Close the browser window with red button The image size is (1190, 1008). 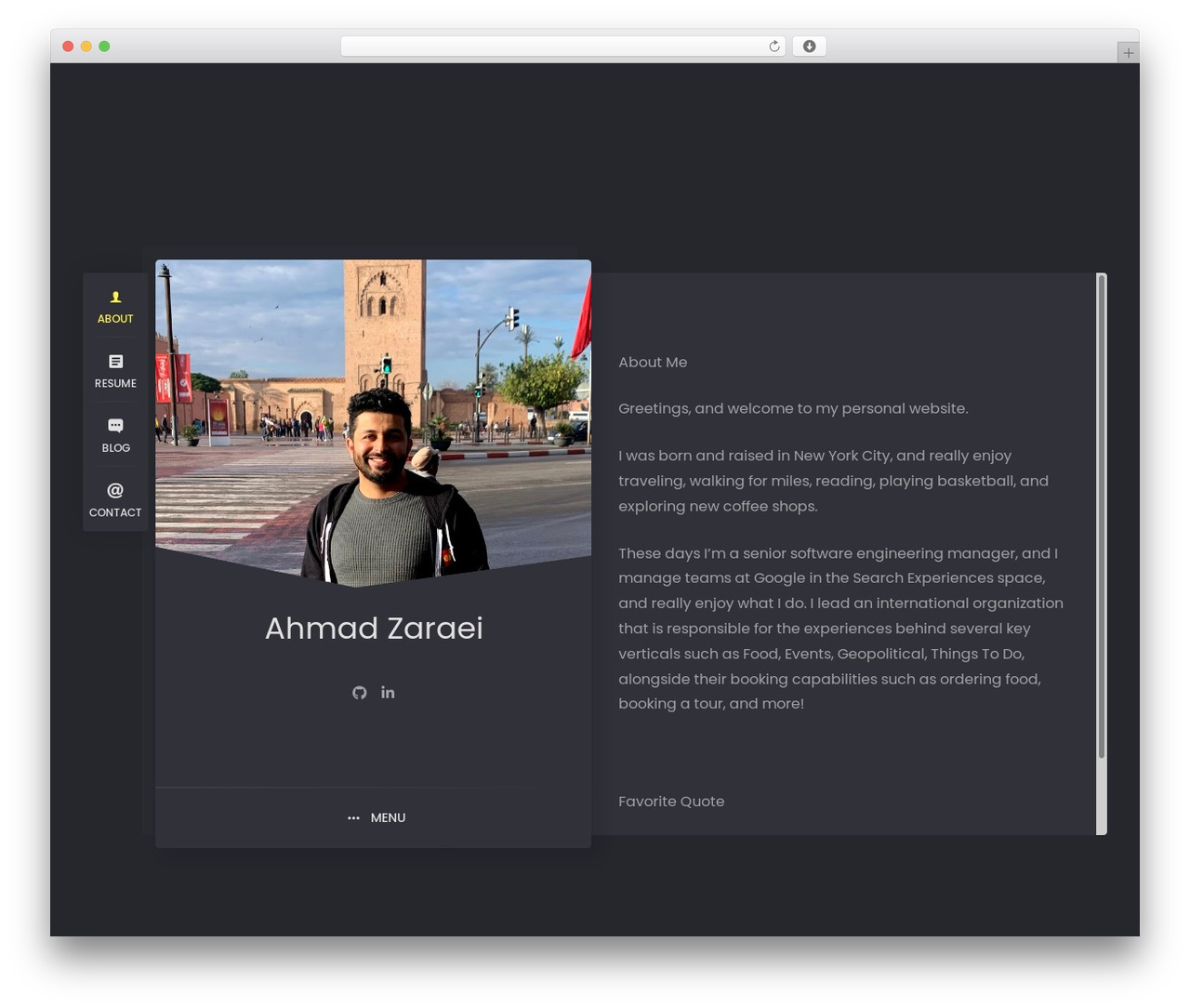click(68, 46)
